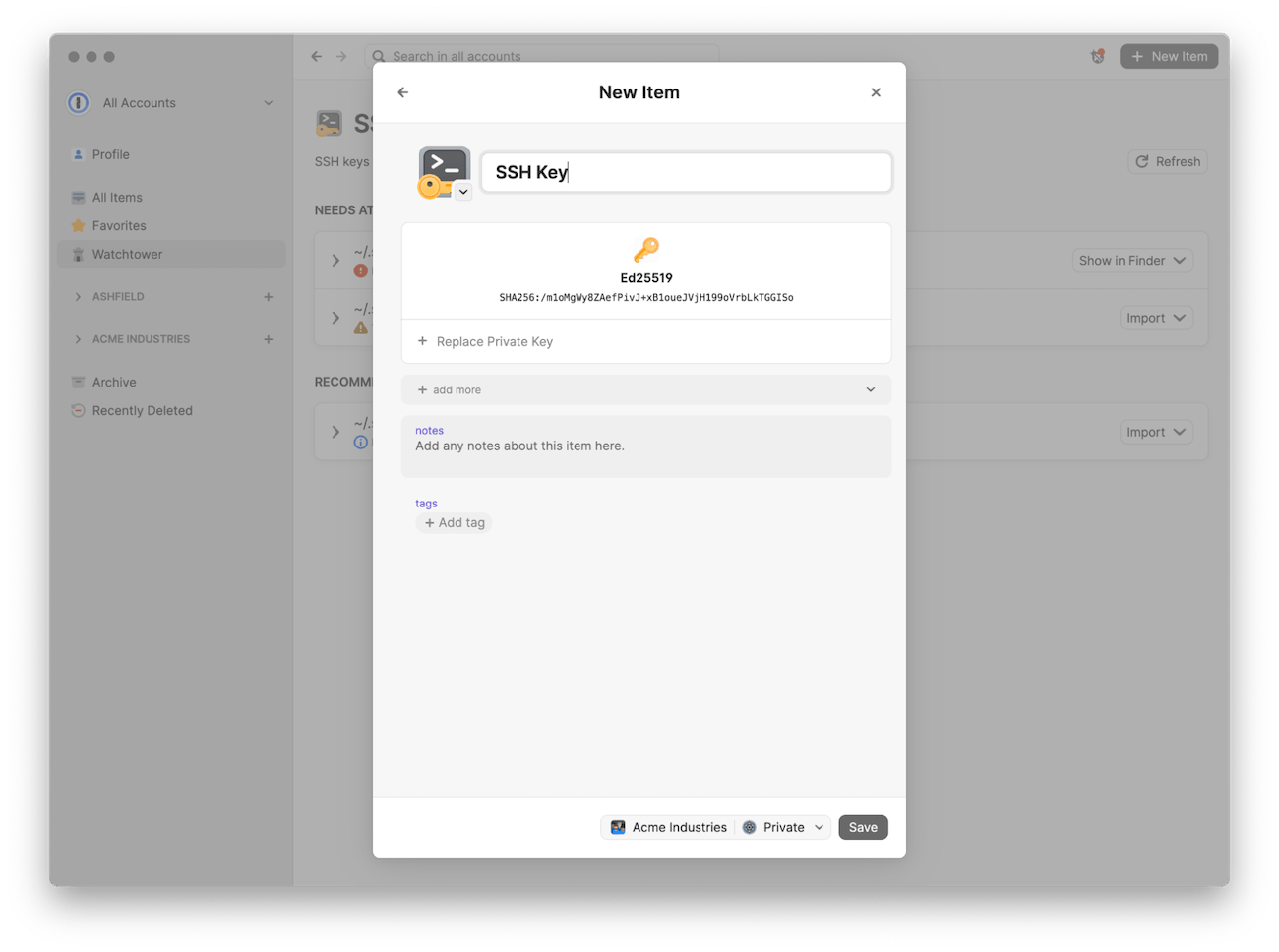Open the Show in Finder dropdown
This screenshot has height=952, width=1279.
pyautogui.click(x=1132, y=260)
